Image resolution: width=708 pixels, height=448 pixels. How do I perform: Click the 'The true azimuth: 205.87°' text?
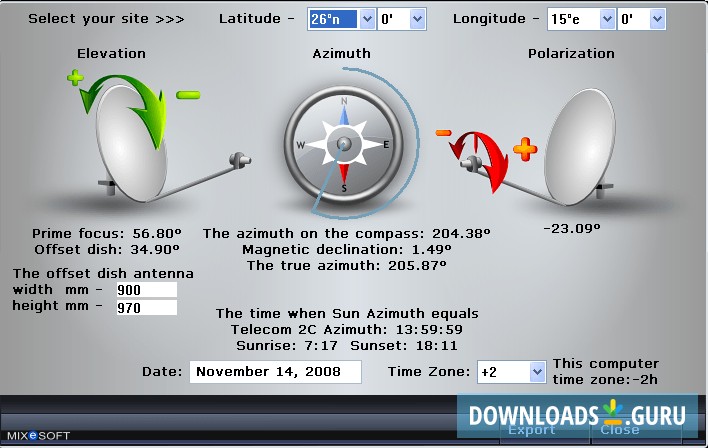[x=346, y=265]
